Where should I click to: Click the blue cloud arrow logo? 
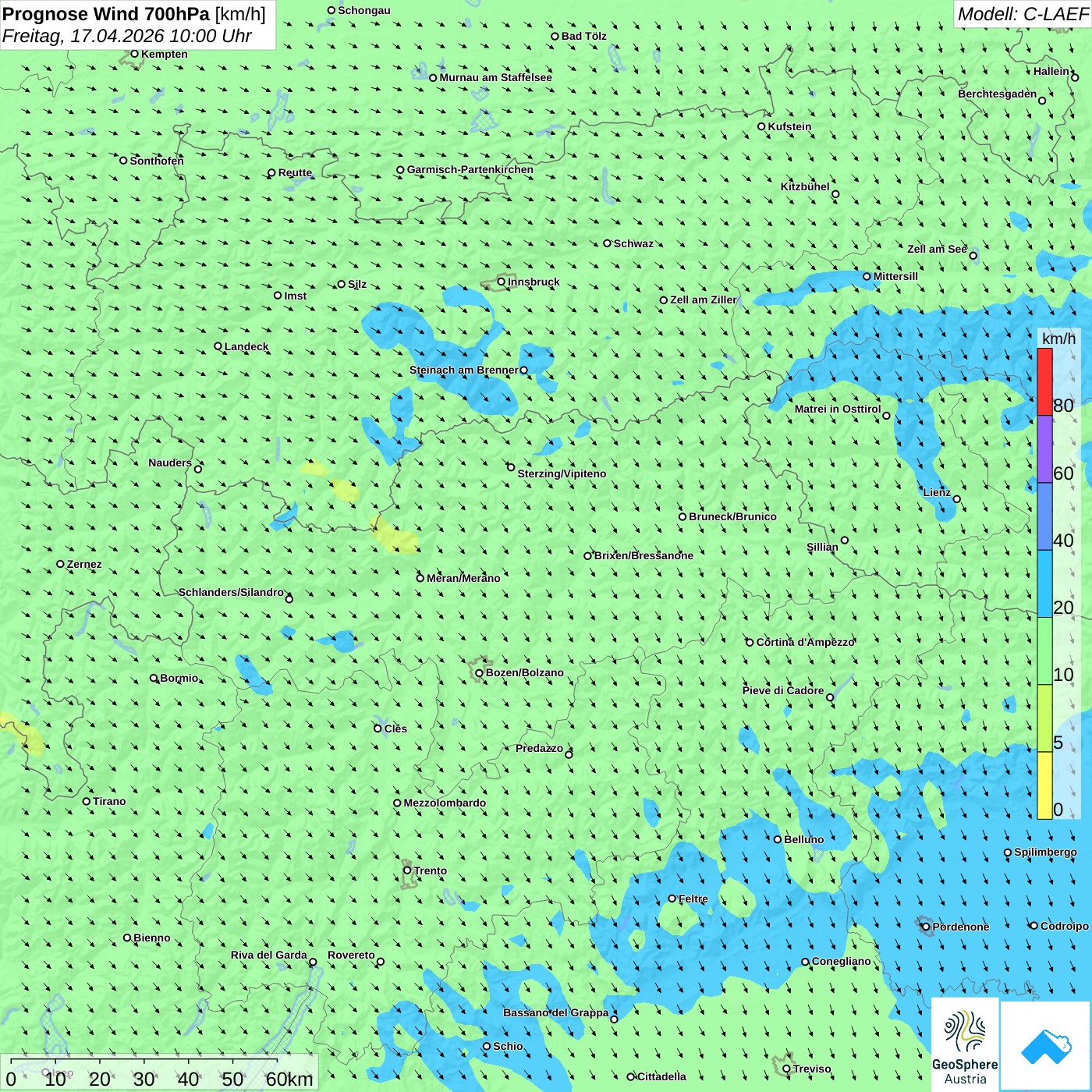coord(1045,1046)
